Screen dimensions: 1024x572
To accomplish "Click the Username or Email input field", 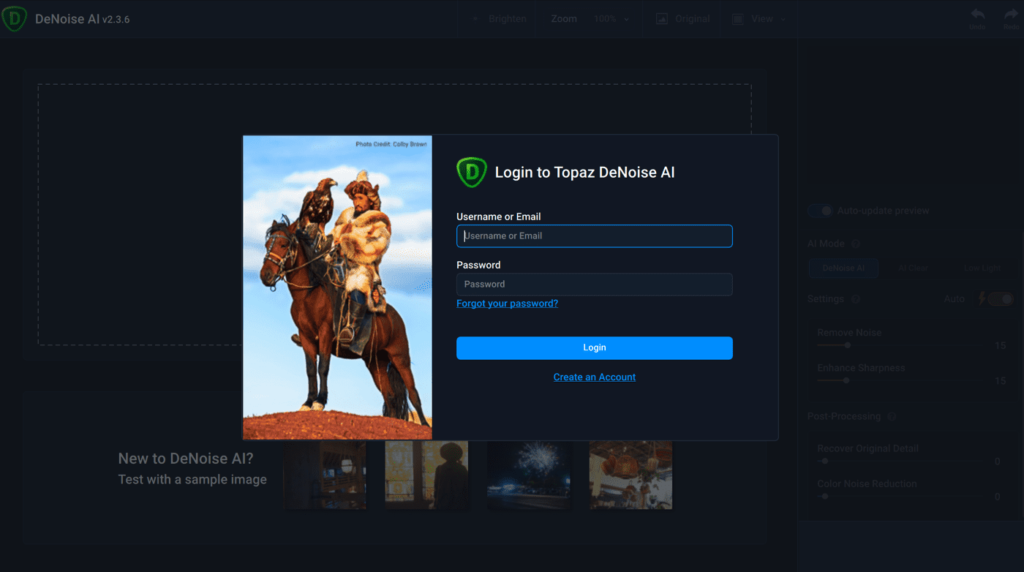I will pyautogui.click(x=594, y=236).
